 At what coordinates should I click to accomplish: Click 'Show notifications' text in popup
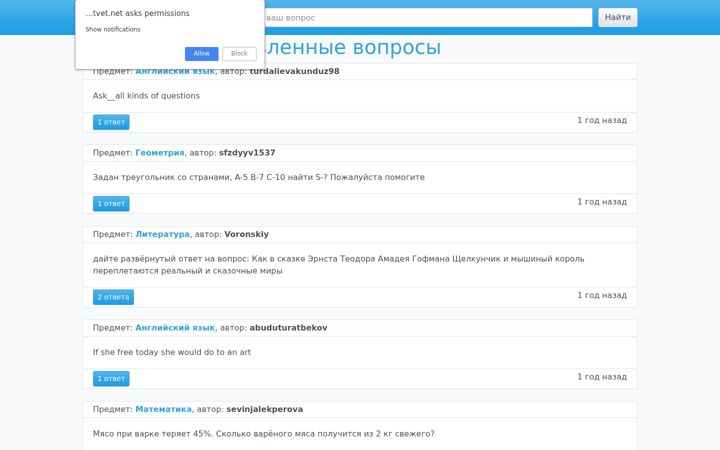click(x=113, y=29)
